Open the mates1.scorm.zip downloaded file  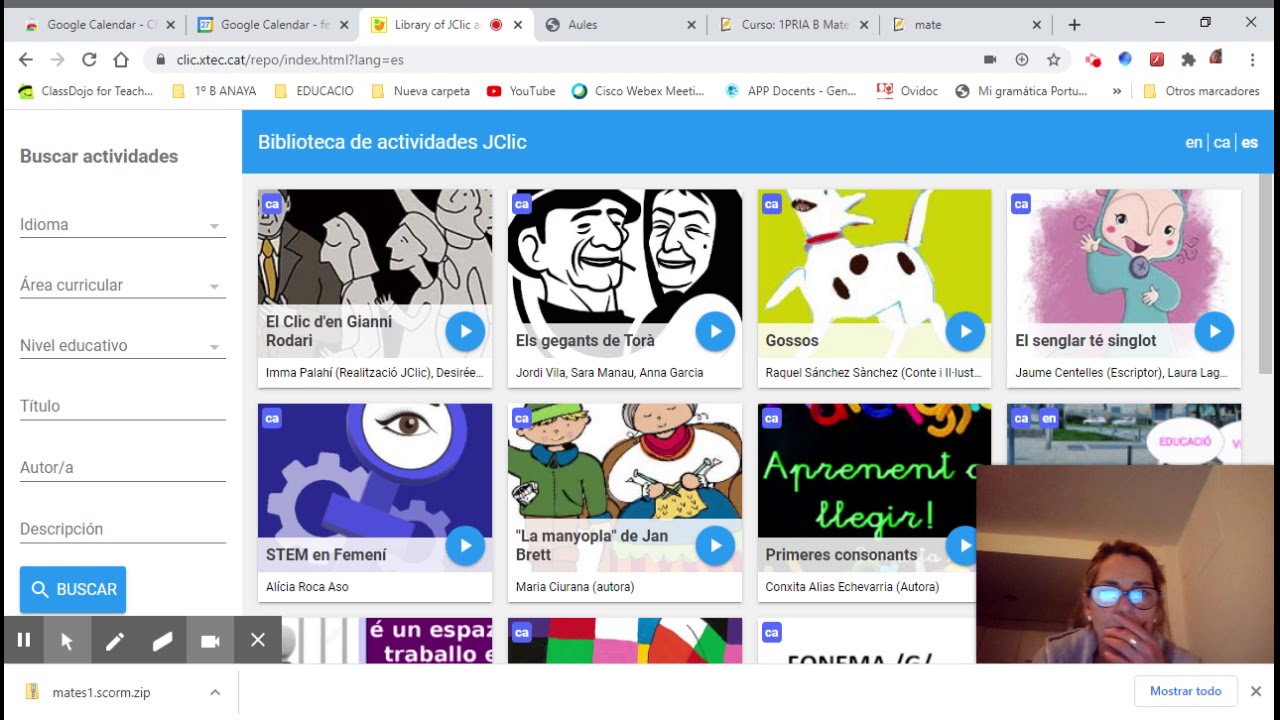coord(100,692)
